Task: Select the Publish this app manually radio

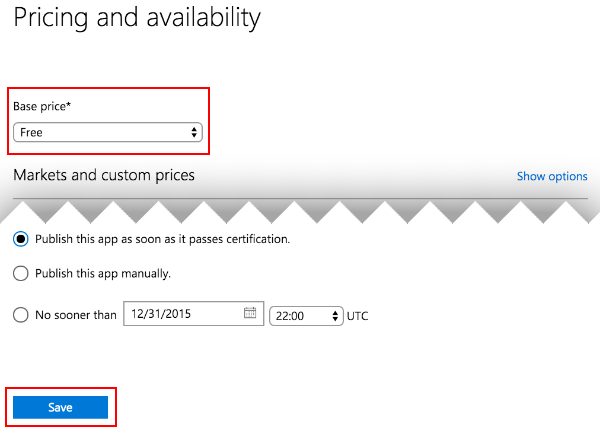Action: pos(21,273)
